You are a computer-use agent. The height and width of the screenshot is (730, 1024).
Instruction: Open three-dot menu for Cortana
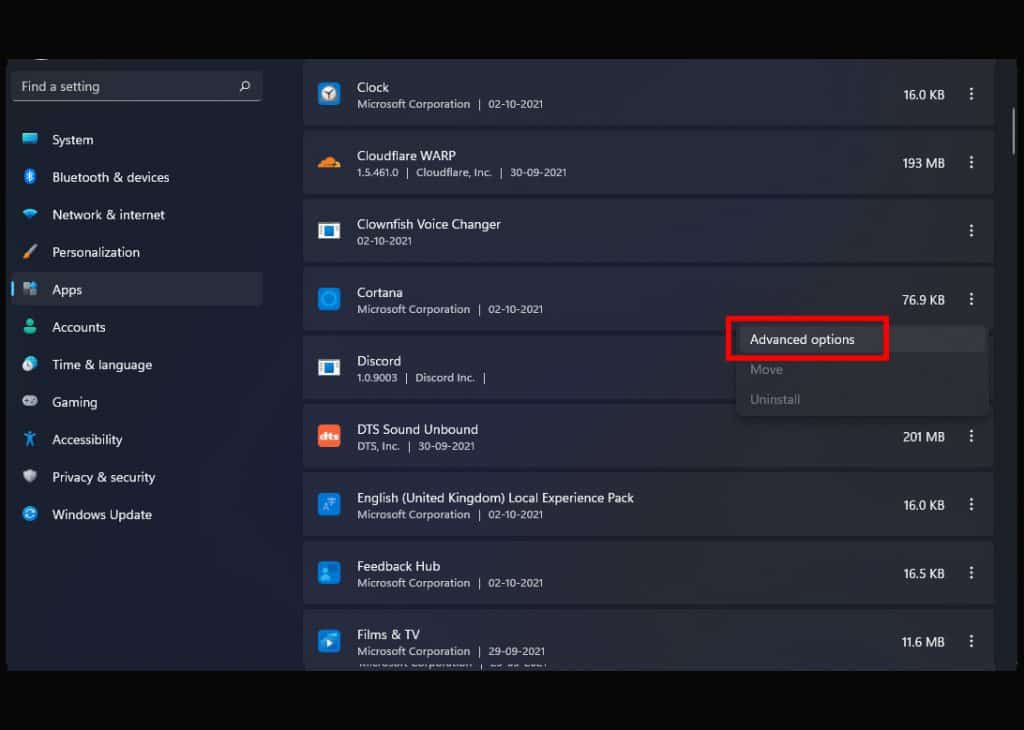coord(971,299)
